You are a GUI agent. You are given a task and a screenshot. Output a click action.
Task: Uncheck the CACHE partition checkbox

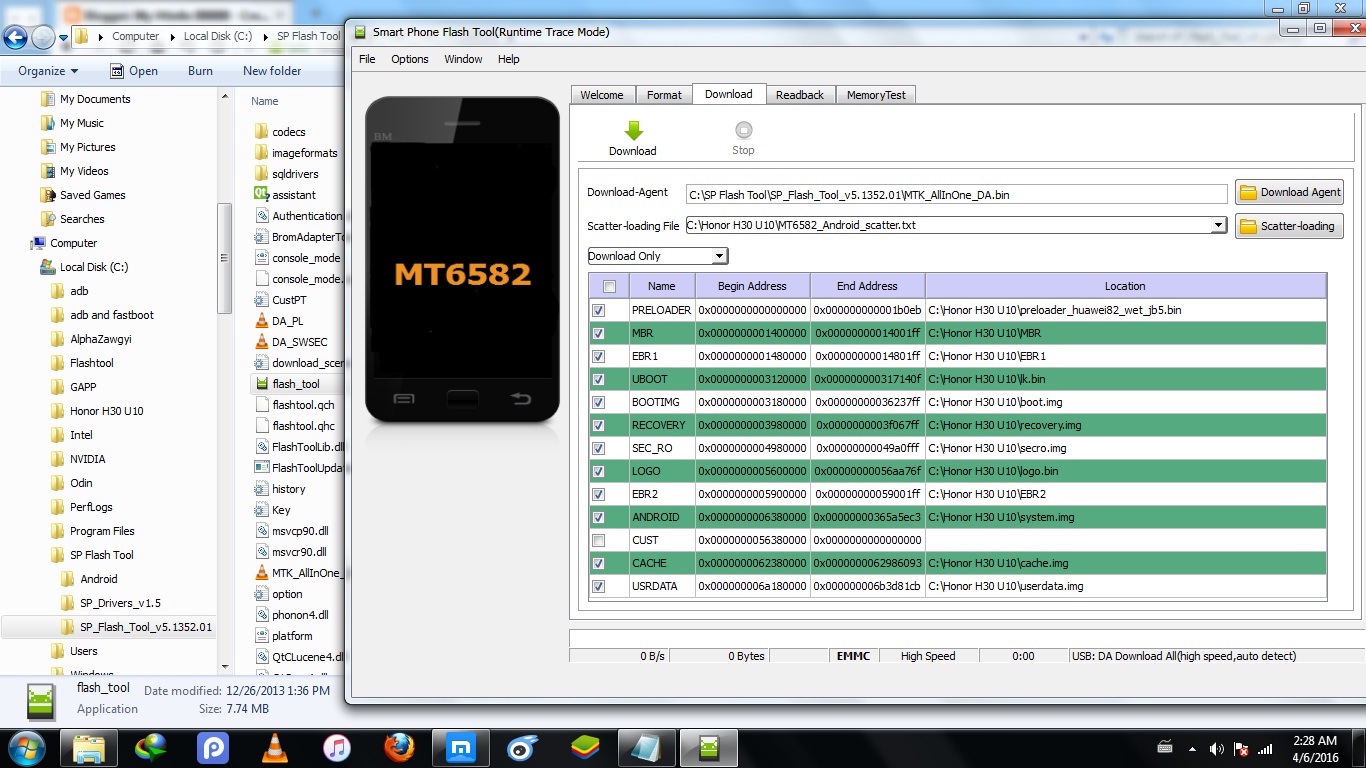pyautogui.click(x=598, y=563)
